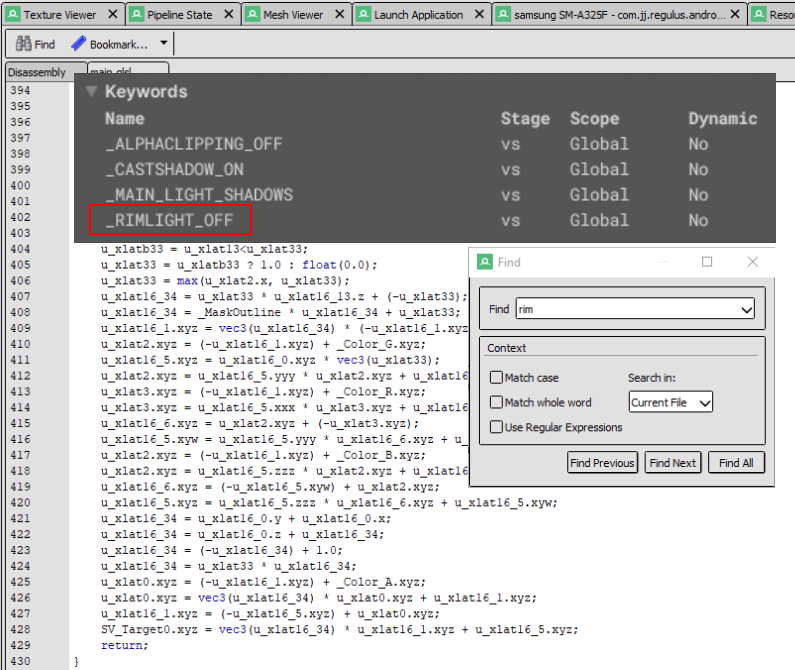
Task: Click the binoculars Find toolbar icon
Action: tap(23, 44)
